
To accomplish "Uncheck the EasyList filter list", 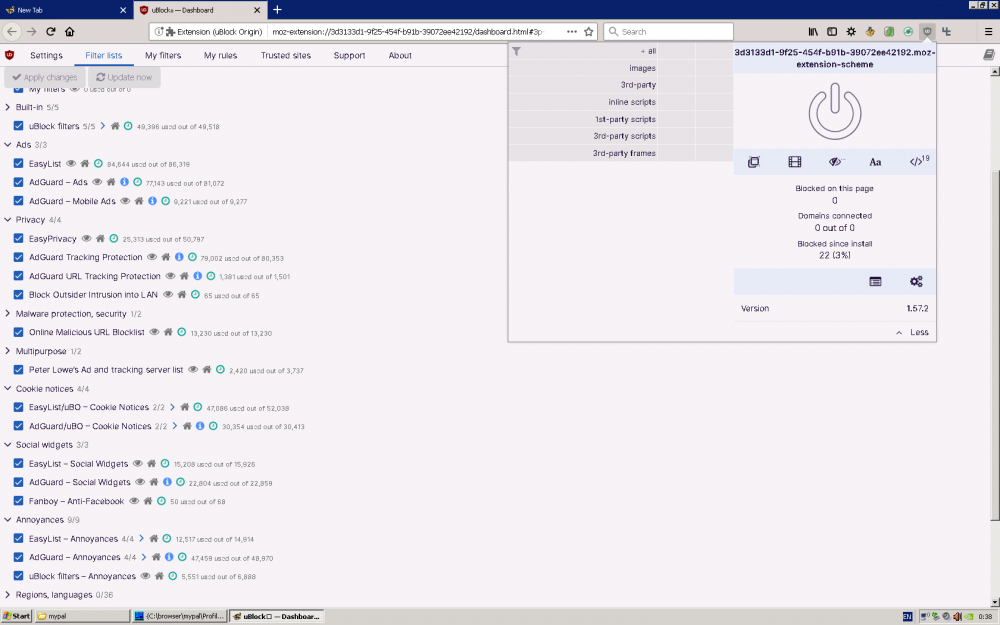I will 17,163.
